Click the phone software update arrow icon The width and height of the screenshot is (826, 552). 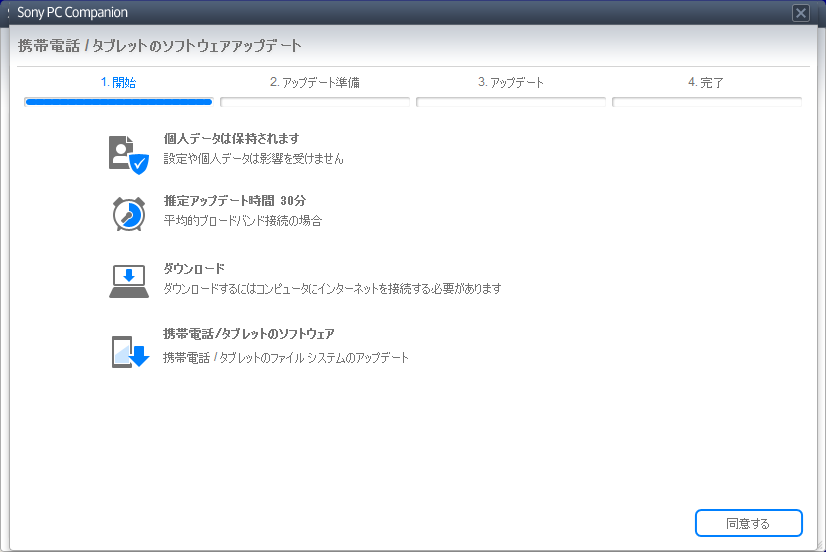(x=130, y=351)
